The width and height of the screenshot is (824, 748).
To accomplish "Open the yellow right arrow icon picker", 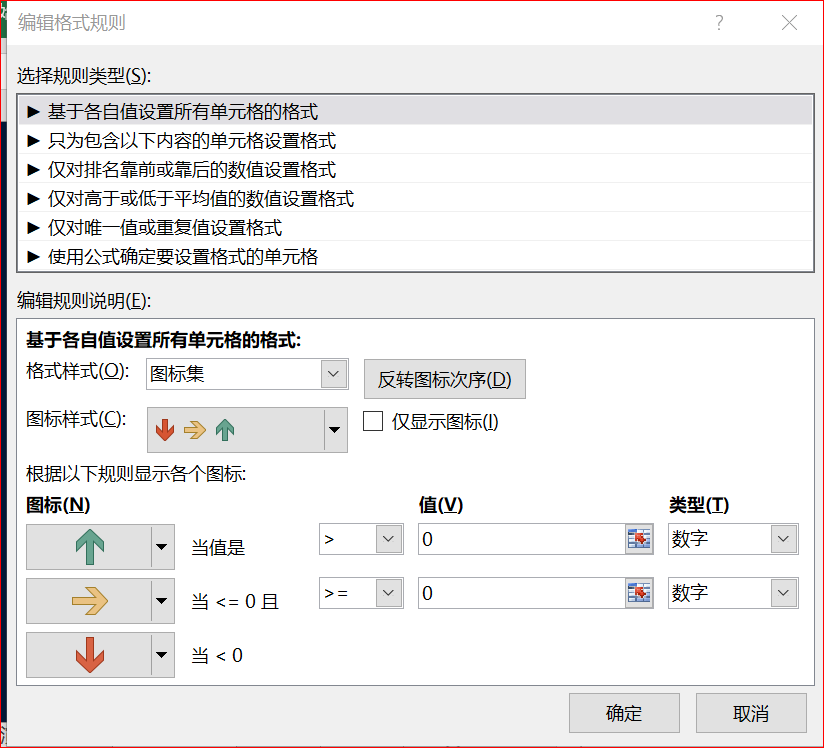I will point(162,601).
